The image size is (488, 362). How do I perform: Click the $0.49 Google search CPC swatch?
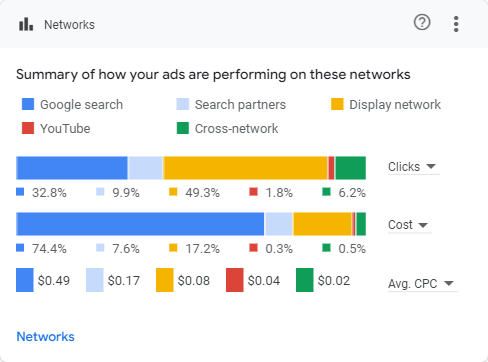(25, 280)
